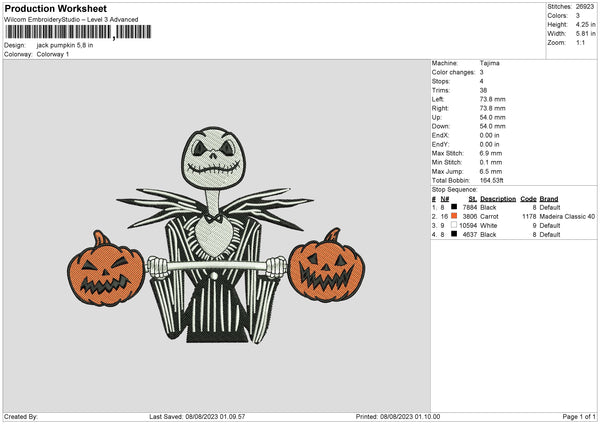Viewport: 600px width, 424px height.
Task: Click the White description in stop 3
Action: click(489, 226)
